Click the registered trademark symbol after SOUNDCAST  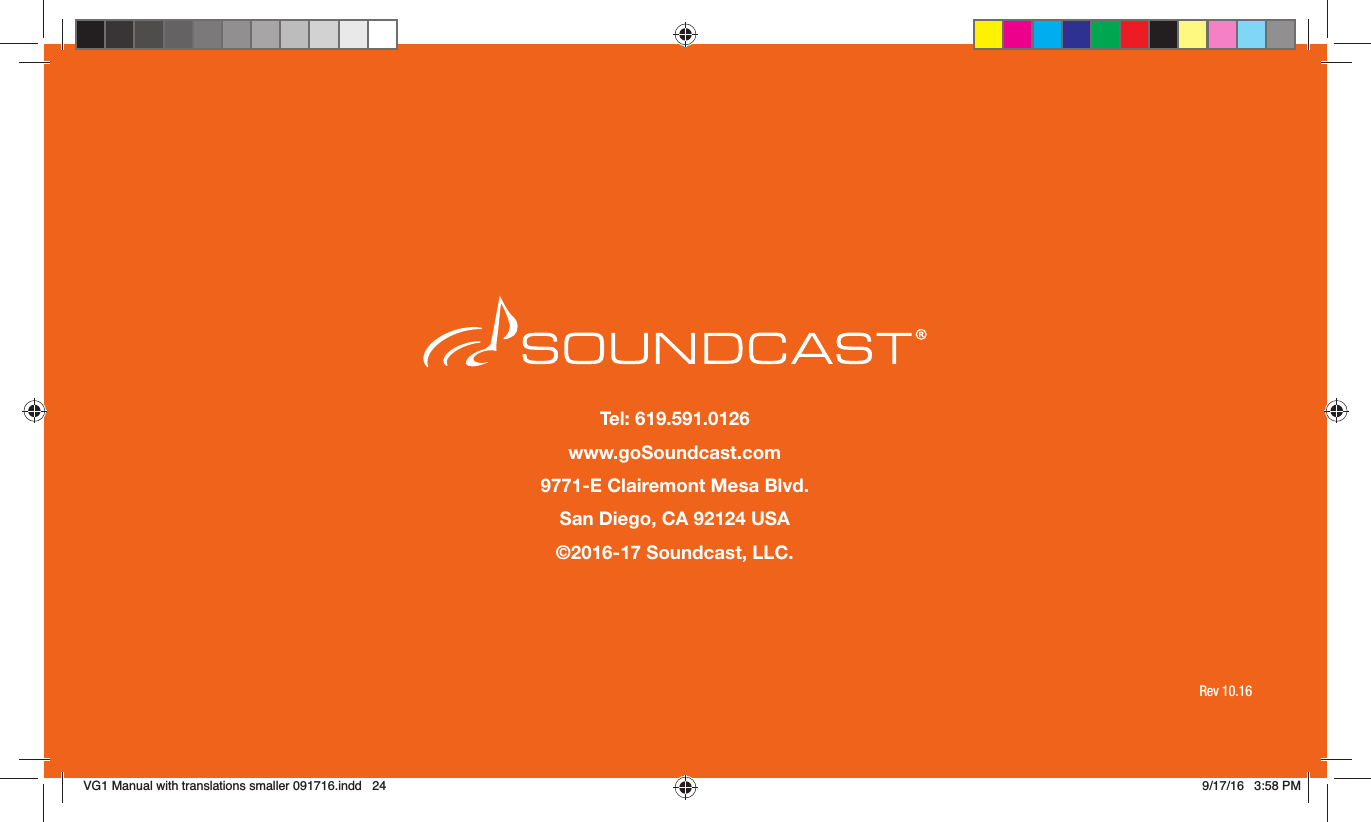click(922, 335)
